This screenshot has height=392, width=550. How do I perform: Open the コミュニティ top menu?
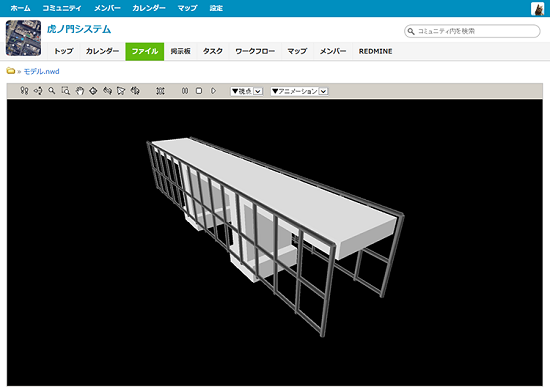pyautogui.click(x=62, y=8)
